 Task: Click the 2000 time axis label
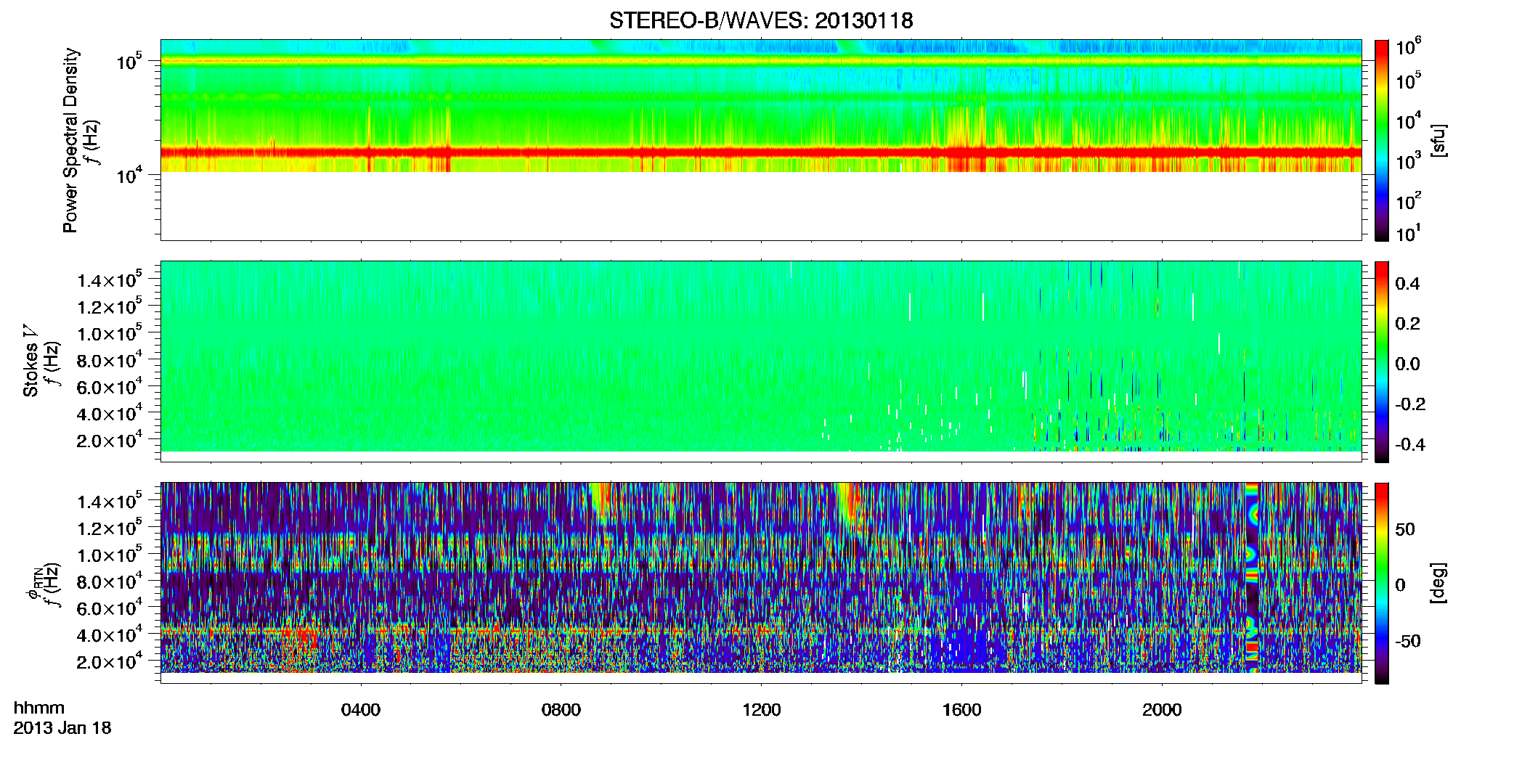point(1163,710)
